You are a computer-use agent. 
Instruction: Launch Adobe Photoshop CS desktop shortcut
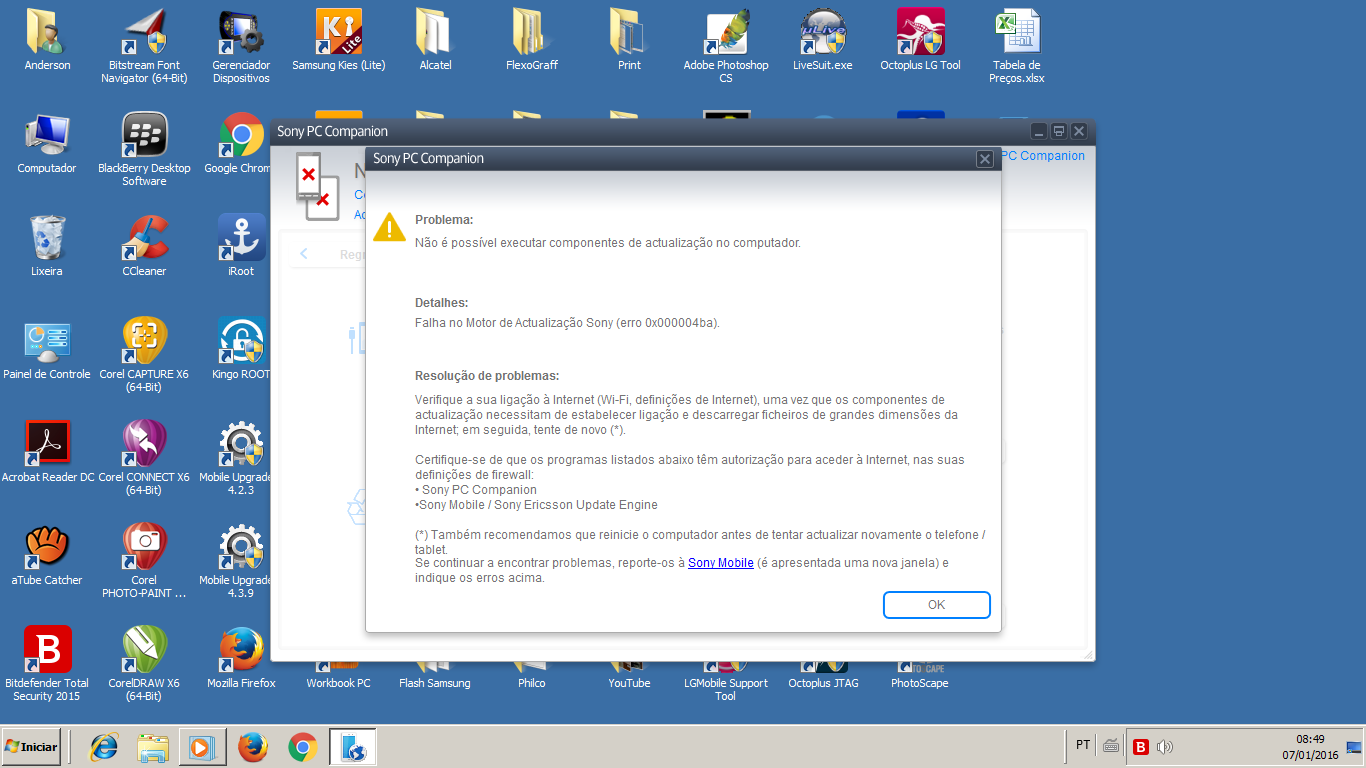click(726, 47)
